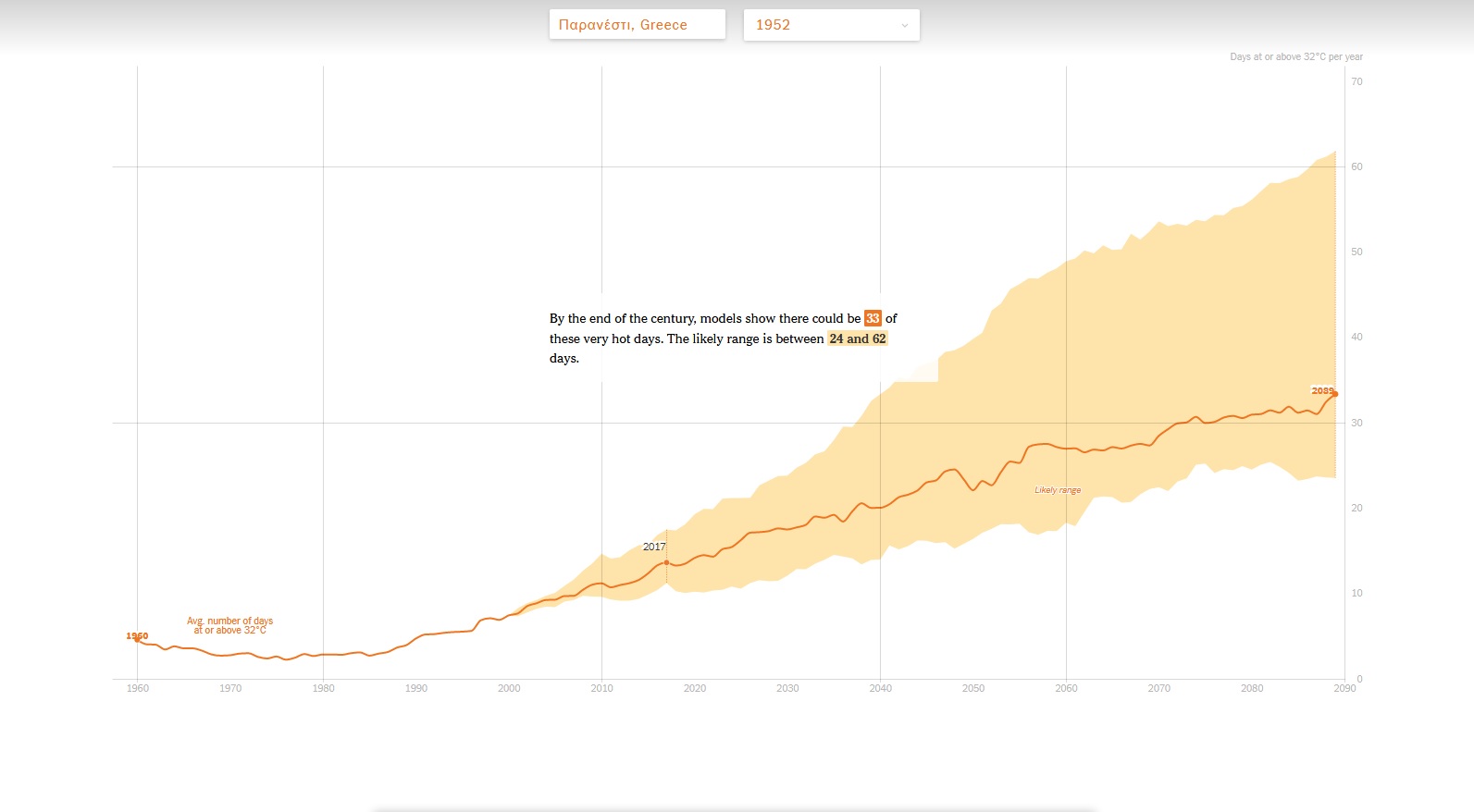Viewport: 1474px width, 812px height.
Task: Click the 2070 x-axis tick label
Action: pos(1159,688)
